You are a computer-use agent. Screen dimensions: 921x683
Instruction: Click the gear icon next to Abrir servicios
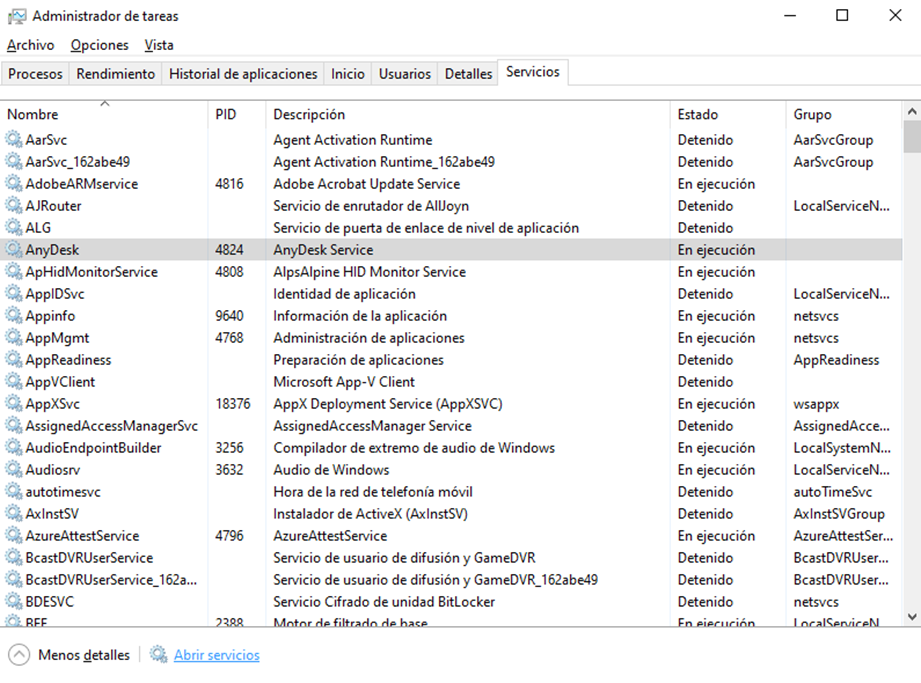pos(158,654)
